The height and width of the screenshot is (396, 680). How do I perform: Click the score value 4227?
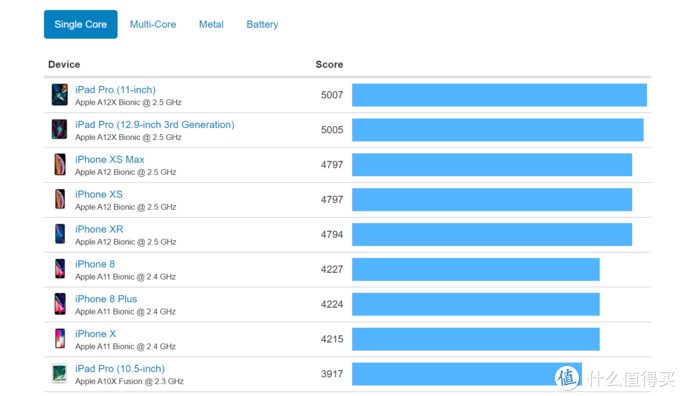coord(332,269)
